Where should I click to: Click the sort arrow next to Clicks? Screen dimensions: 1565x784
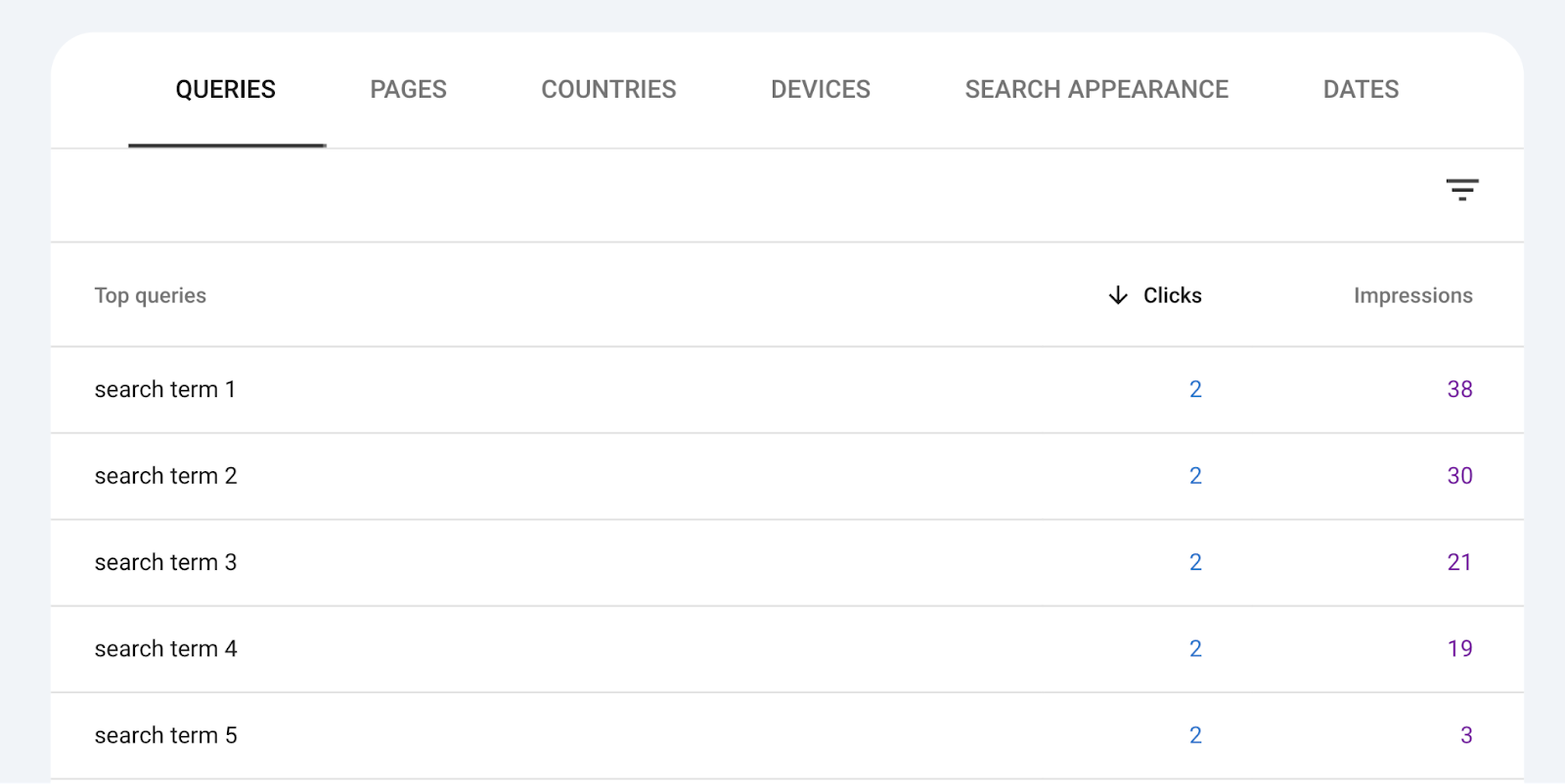[1116, 295]
